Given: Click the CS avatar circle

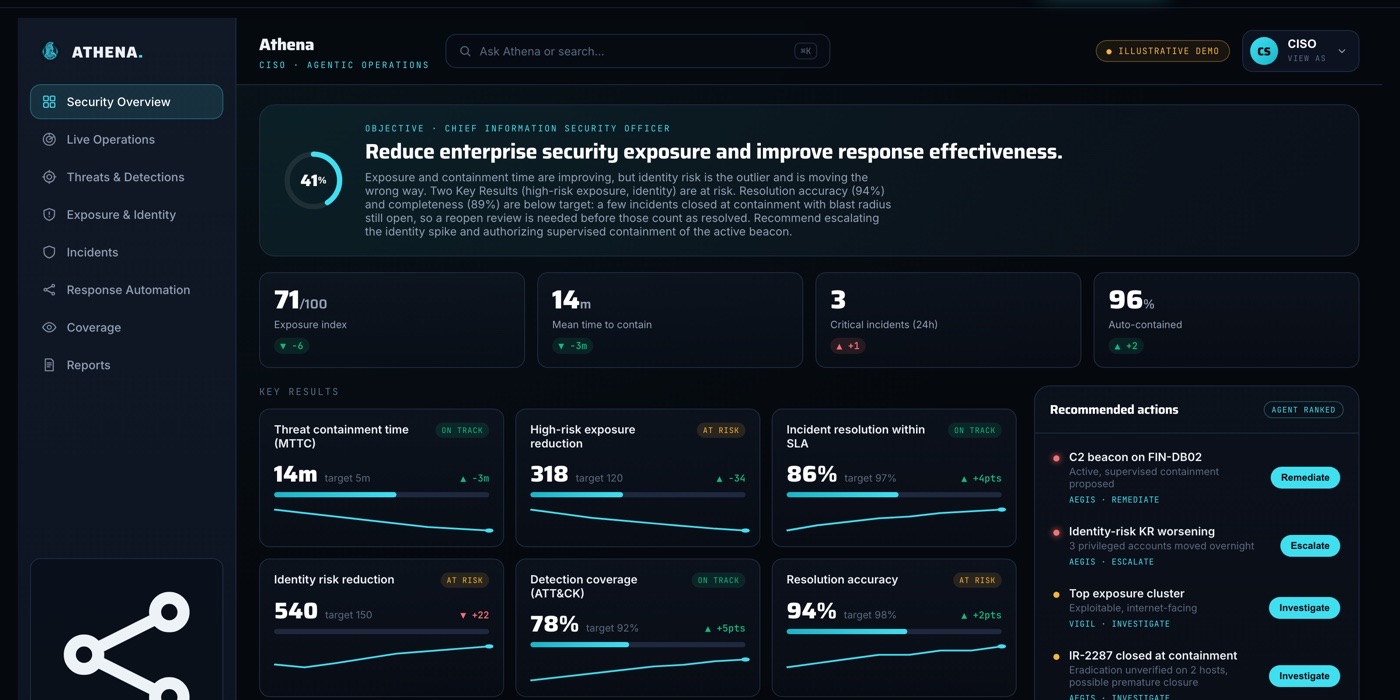Looking at the screenshot, I should [x=1264, y=51].
